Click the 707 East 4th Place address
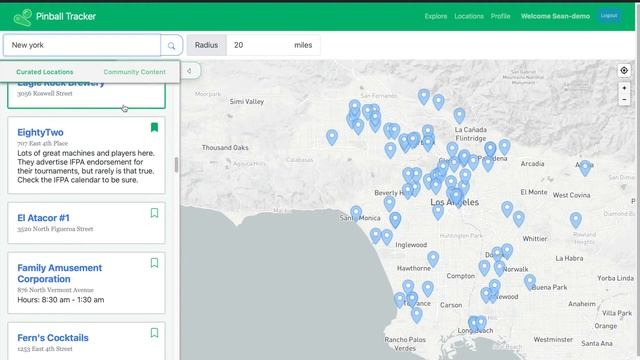The width and height of the screenshot is (640, 360). point(42,143)
